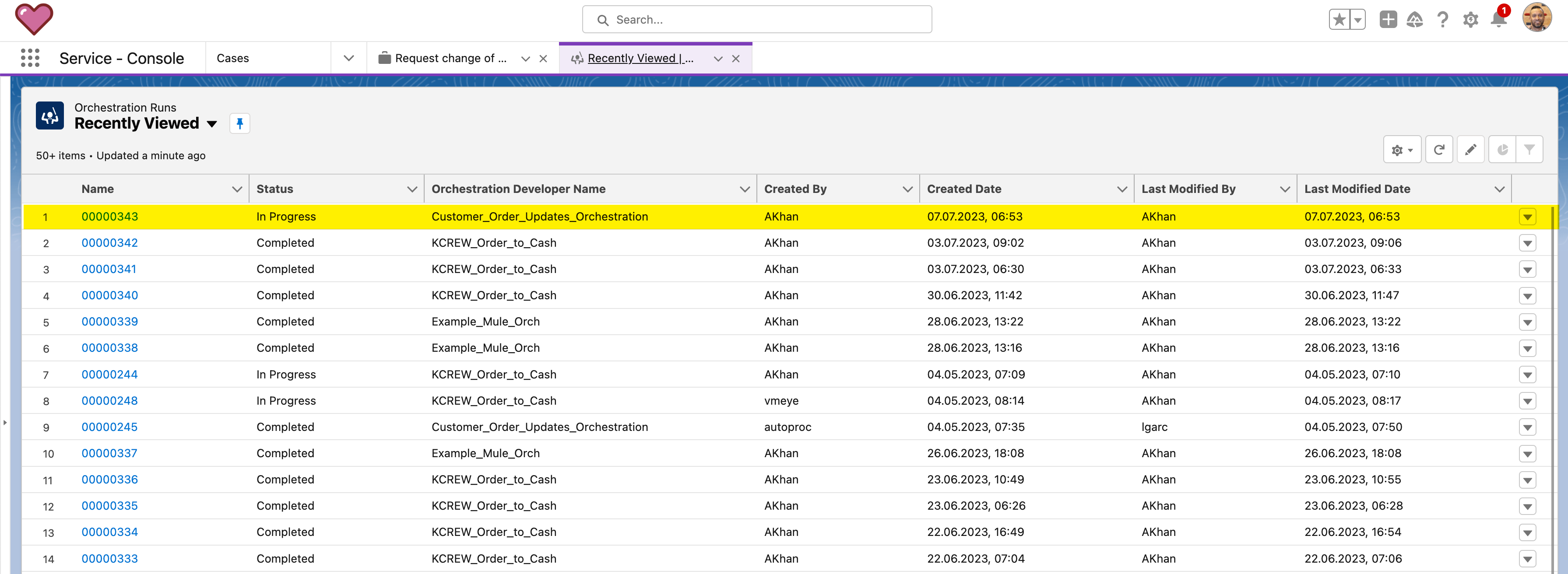1568x574 pixels.
Task: Click the pink heart logo
Action: (x=34, y=19)
